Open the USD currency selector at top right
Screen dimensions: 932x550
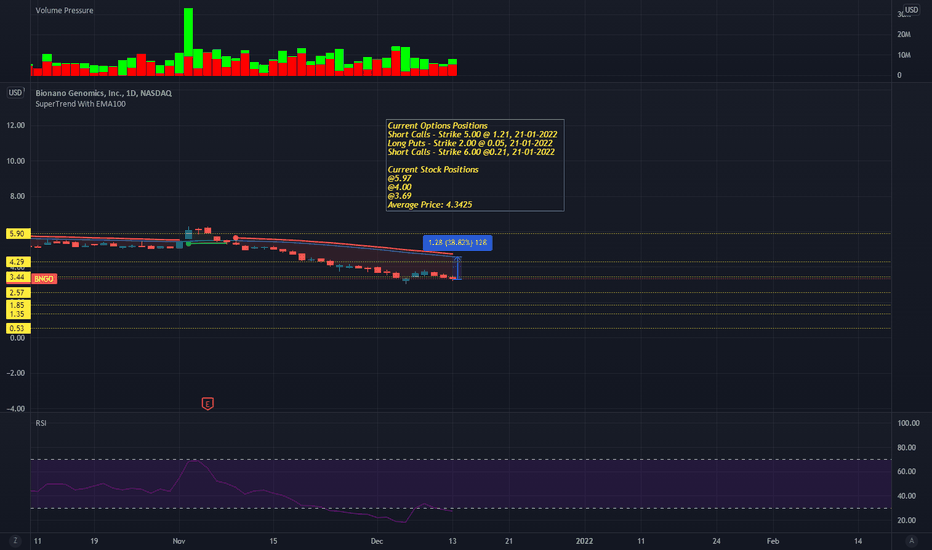[911, 10]
